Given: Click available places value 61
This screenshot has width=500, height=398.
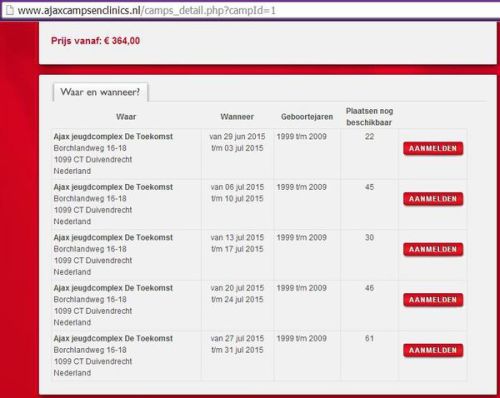Looking at the screenshot, I should pyautogui.click(x=369, y=338).
